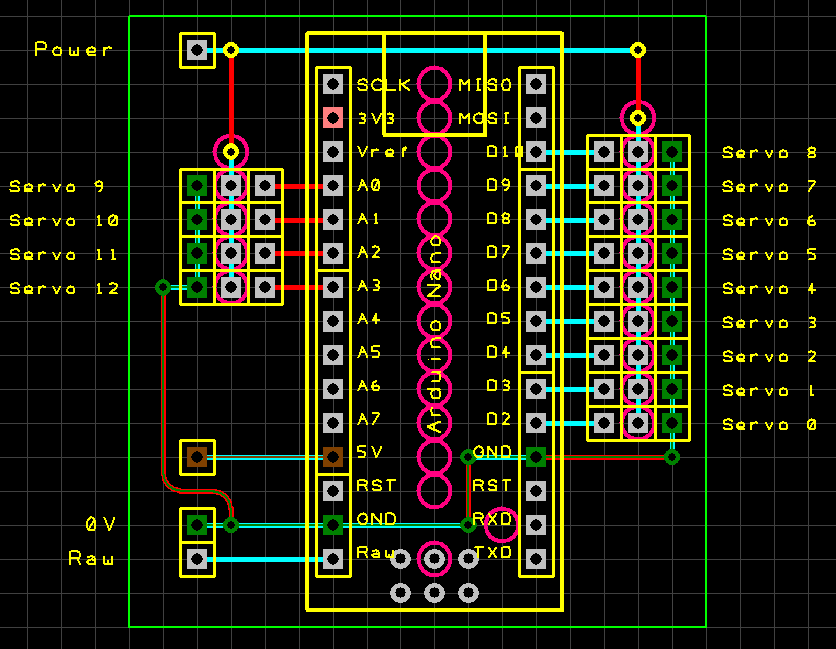The width and height of the screenshot is (836, 649).
Task: Click the D6 pin label
Action: click(x=499, y=286)
